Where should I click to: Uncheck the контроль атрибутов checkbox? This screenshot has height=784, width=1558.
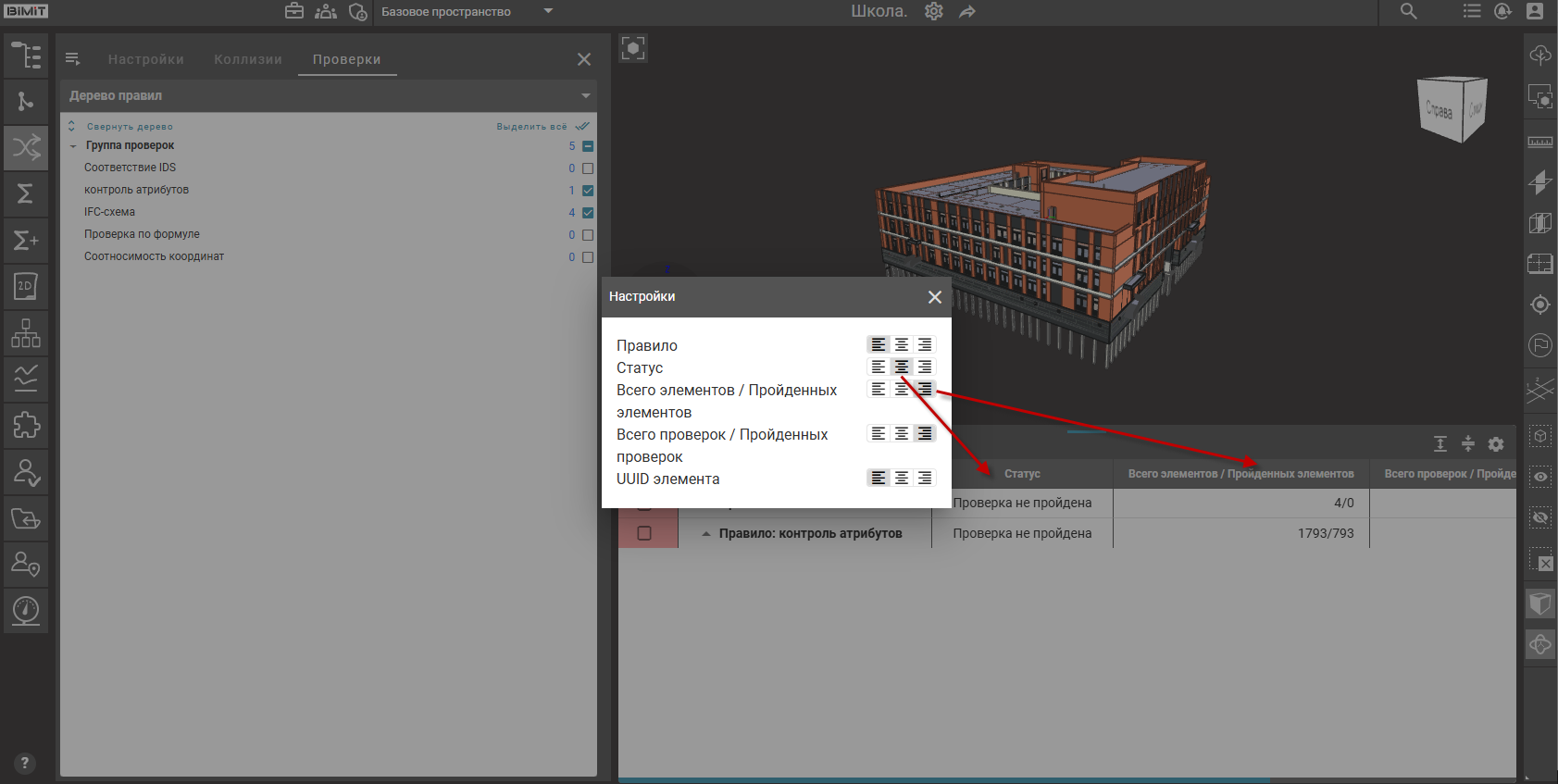[x=588, y=191]
